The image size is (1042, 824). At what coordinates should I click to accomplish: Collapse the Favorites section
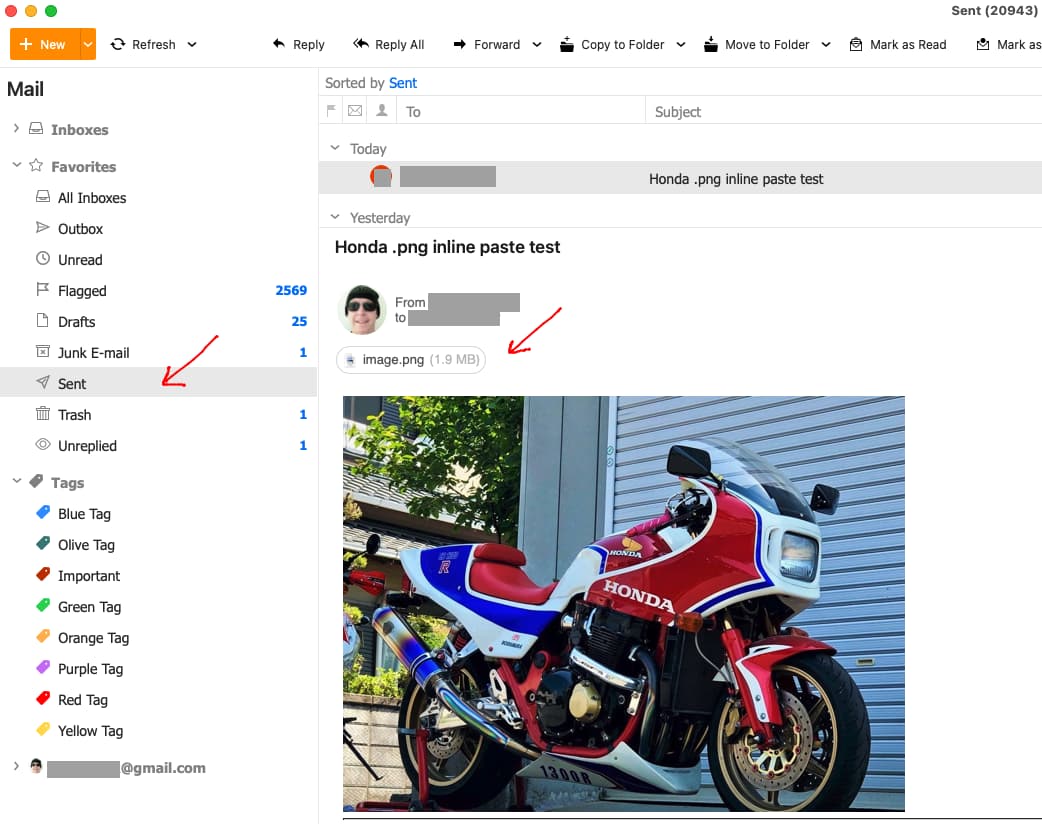(x=17, y=165)
